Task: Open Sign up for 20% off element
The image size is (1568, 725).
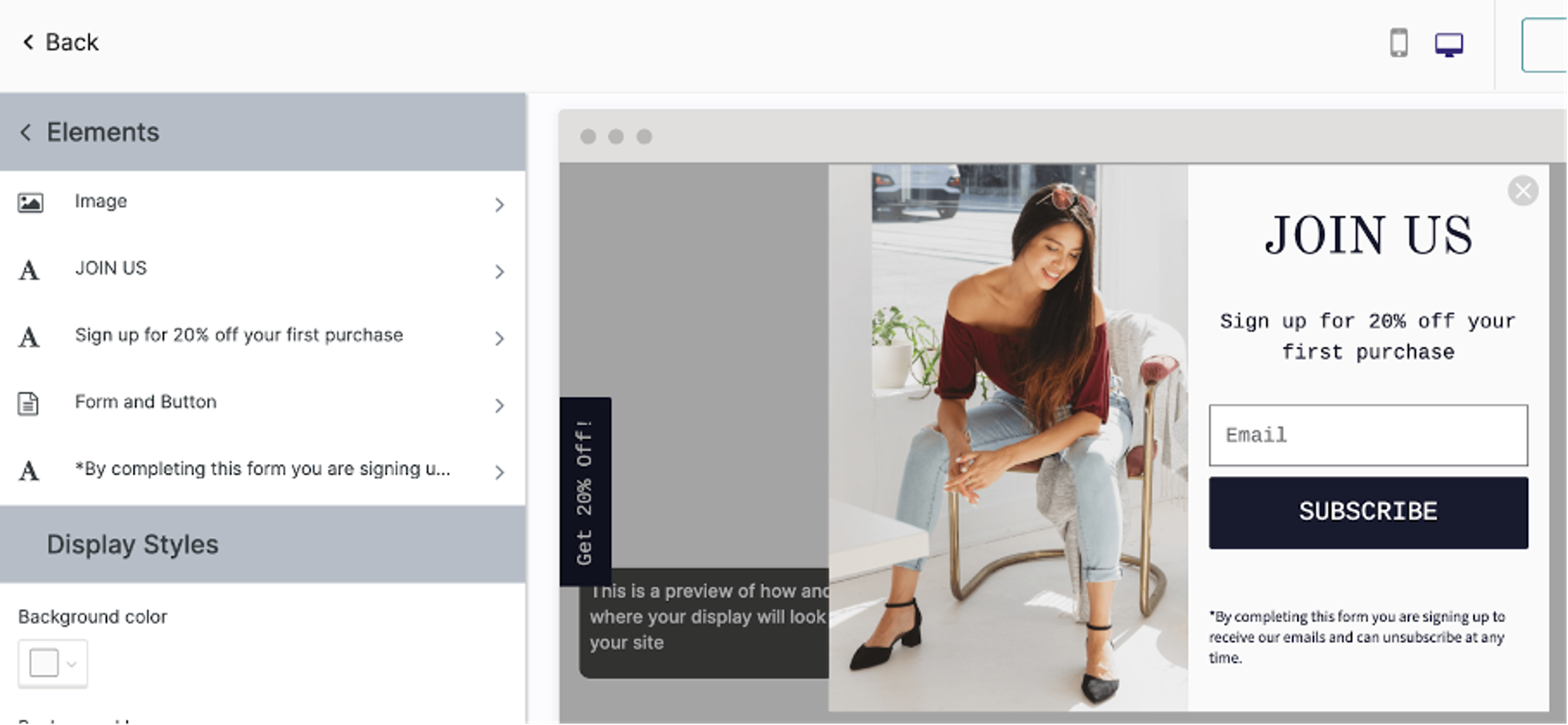Action: pos(262,338)
